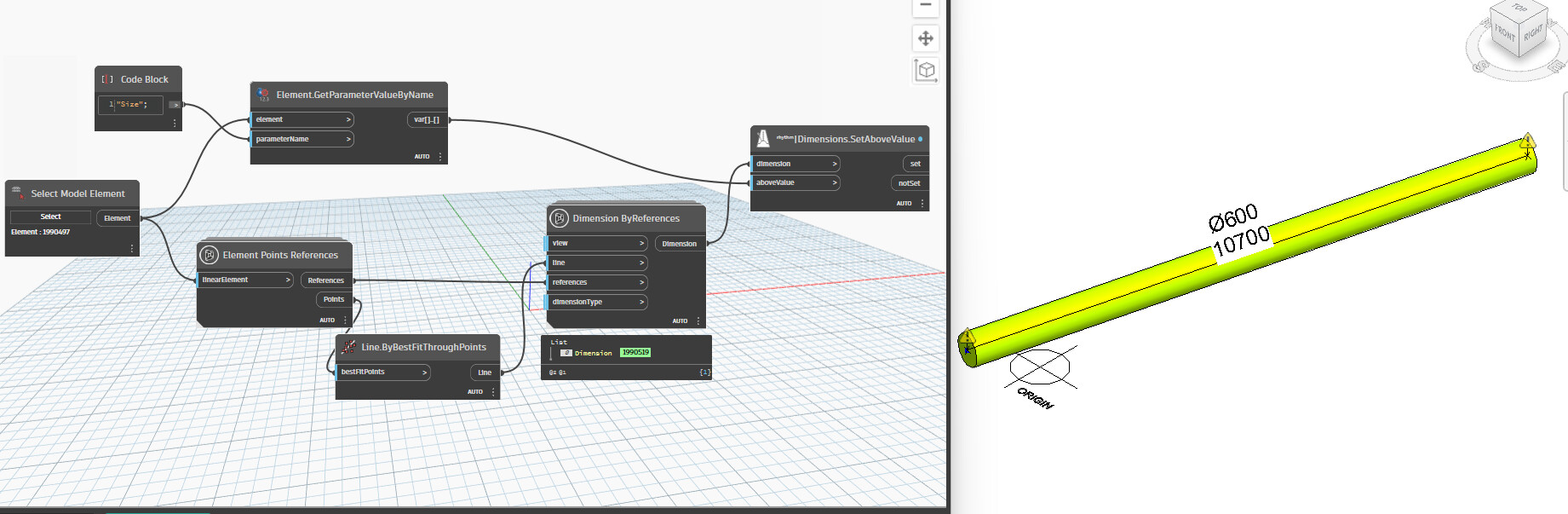Click Select button in Select Model Element
The width and height of the screenshot is (1568, 514).
point(51,217)
